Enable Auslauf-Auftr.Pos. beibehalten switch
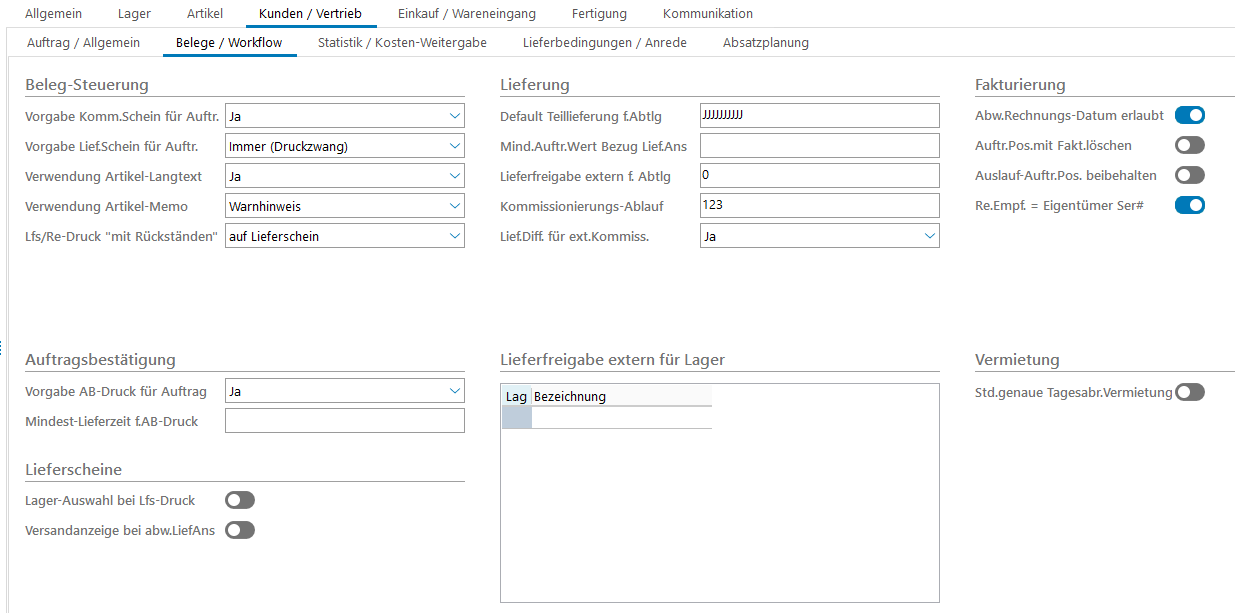 1189,175
